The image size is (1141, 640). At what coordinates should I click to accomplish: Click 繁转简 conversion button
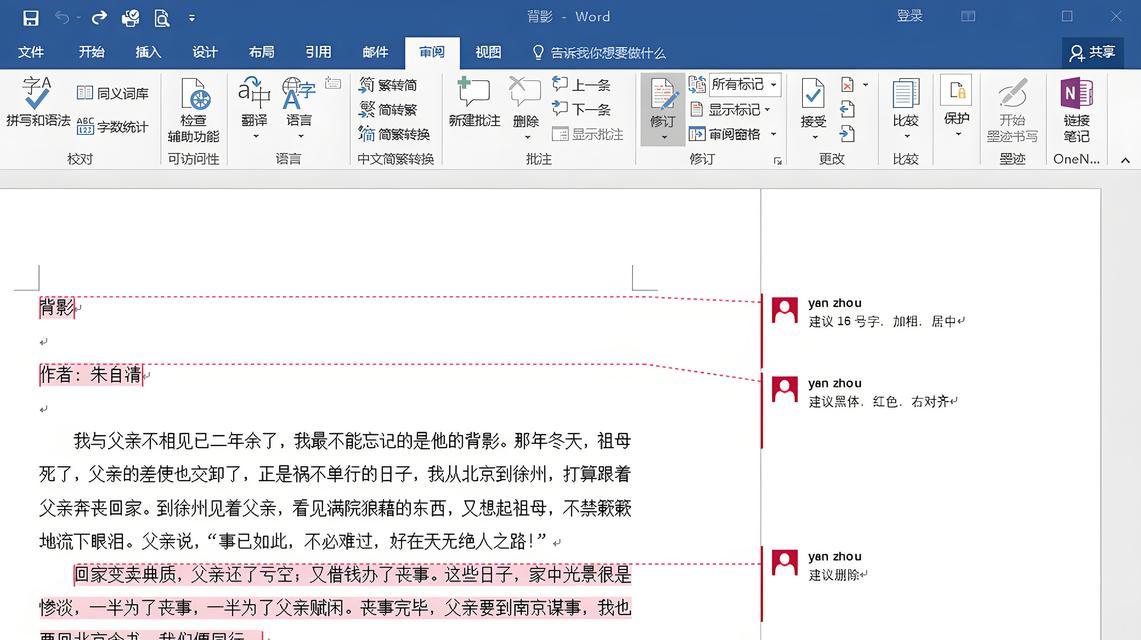pyautogui.click(x=388, y=85)
